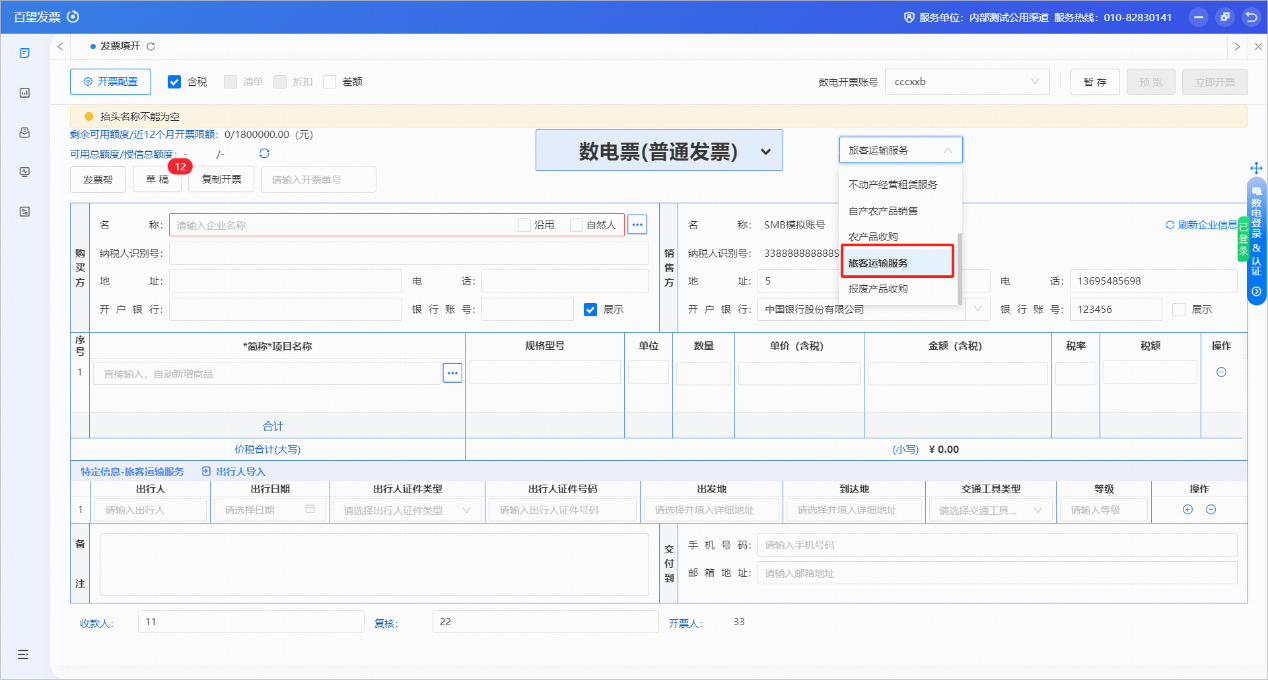Viewport: 1268px width, 680px height.
Task: Focus the 手机号码 input field
Action: [x=997, y=545]
